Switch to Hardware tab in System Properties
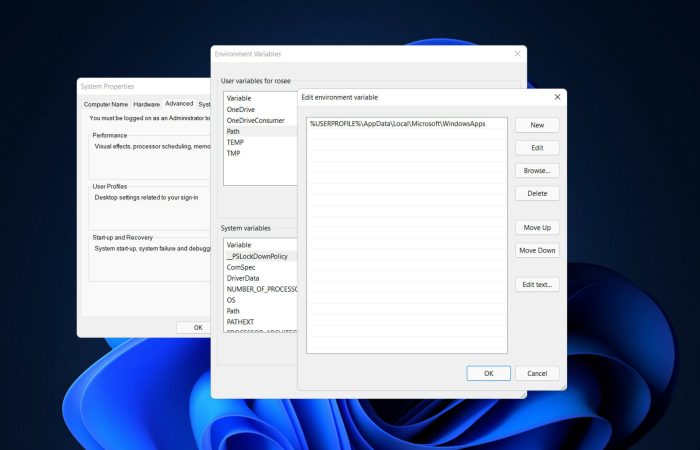Image resolution: width=700 pixels, height=450 pixels. 146,104
